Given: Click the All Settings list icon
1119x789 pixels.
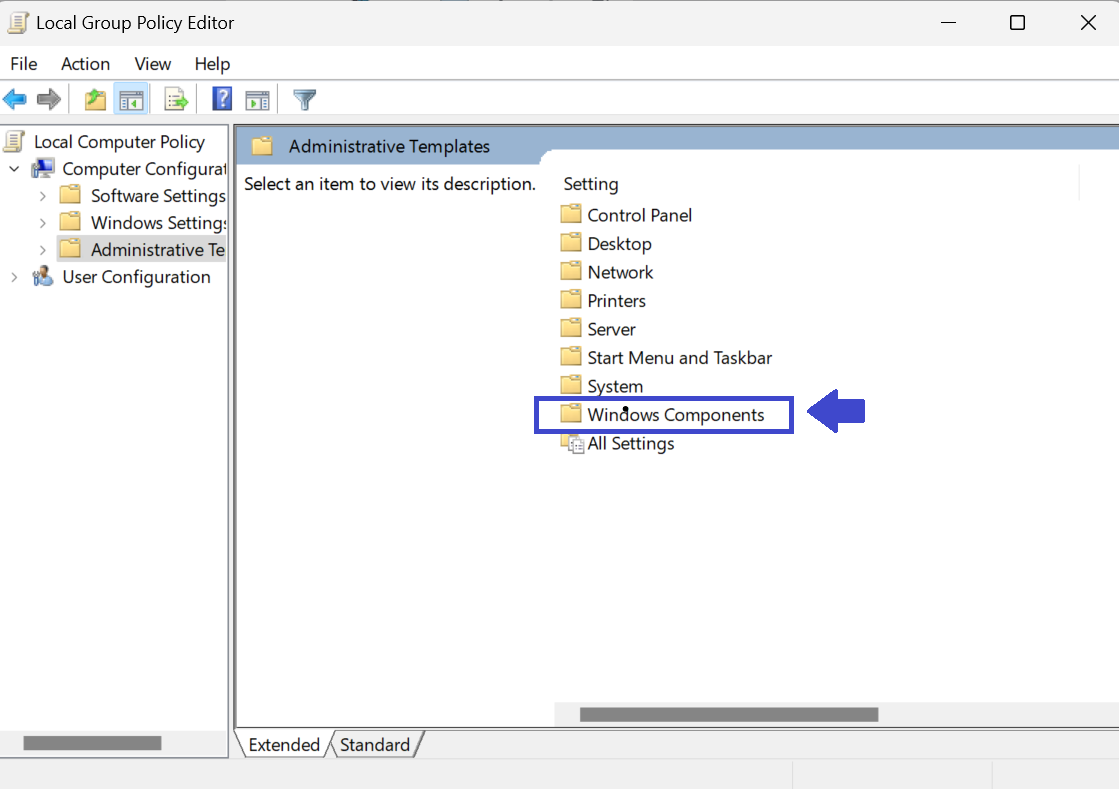Looking at the screenshot, I should pyautogui.click(x=572, y=443).
